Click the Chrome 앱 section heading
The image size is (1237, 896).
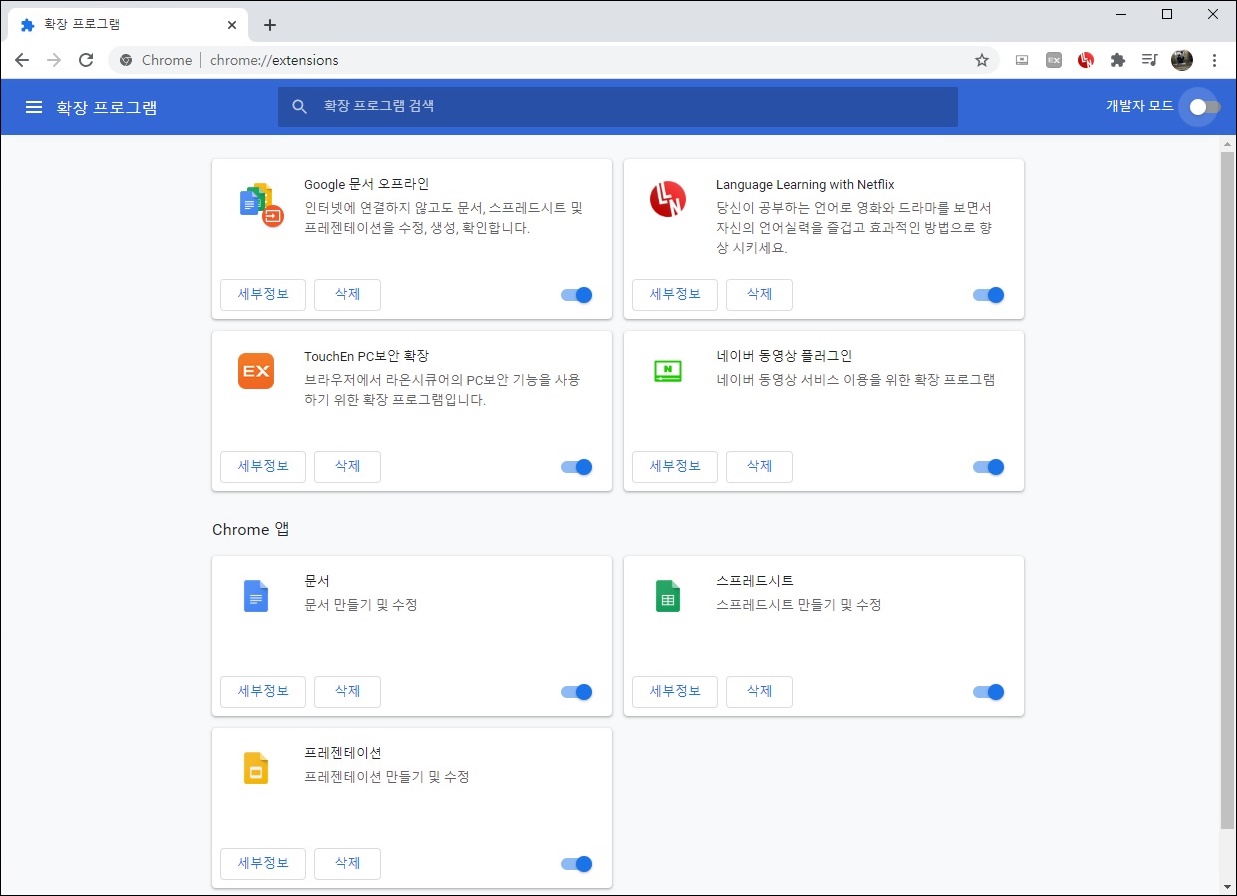250,529
